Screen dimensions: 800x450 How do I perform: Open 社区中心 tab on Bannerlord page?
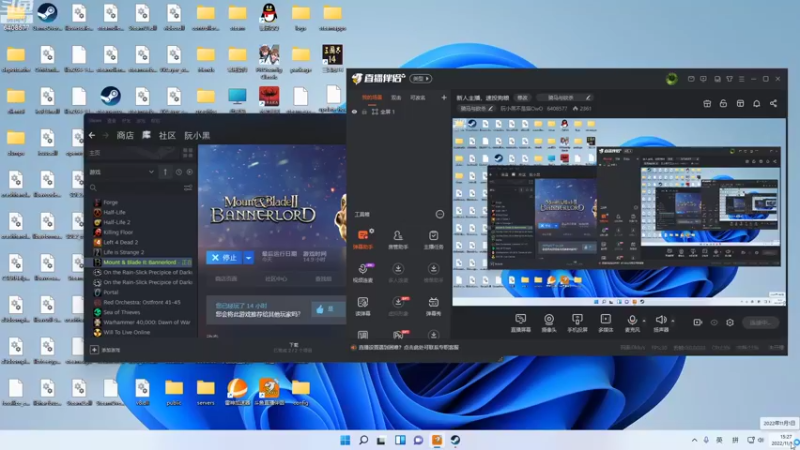pyautogui.click(x=276, y=279)
